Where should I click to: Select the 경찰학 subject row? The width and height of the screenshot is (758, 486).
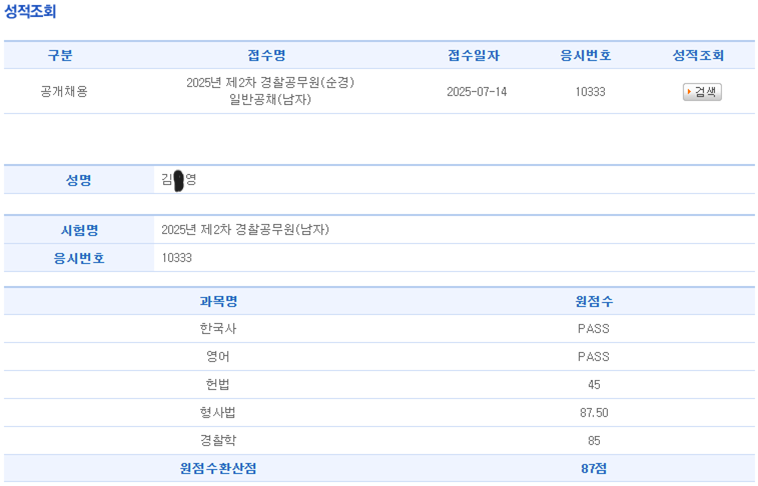218,441
